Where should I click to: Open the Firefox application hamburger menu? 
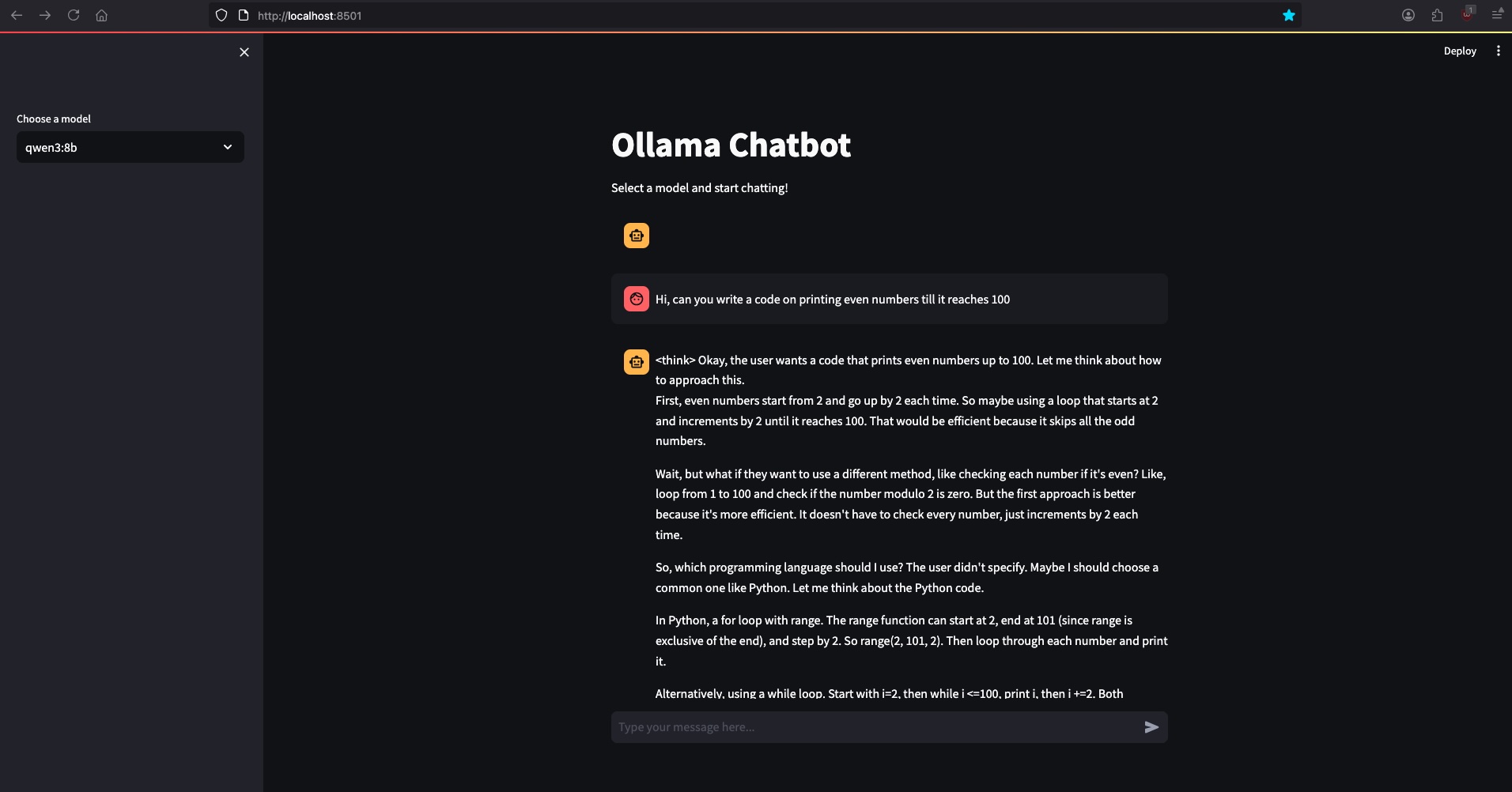[x=1497, y=15]
